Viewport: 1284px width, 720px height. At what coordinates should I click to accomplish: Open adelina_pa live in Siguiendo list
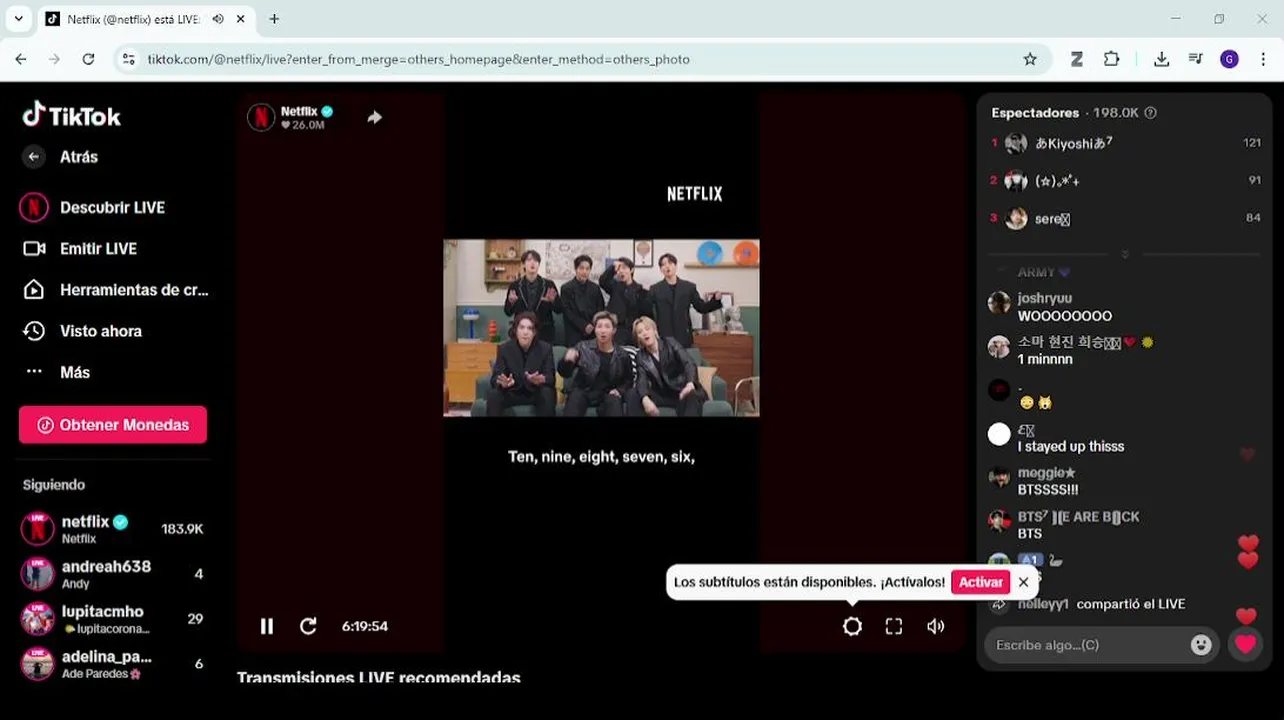pos(113,664)
